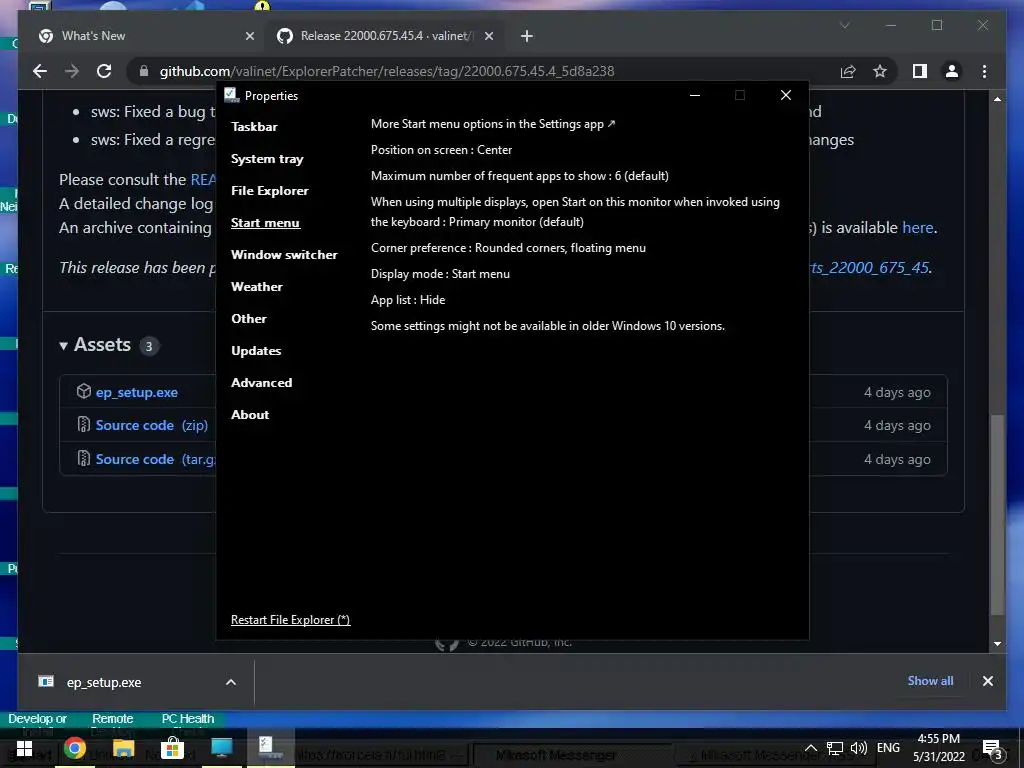Close the GitHub release tab

point(489,37)
